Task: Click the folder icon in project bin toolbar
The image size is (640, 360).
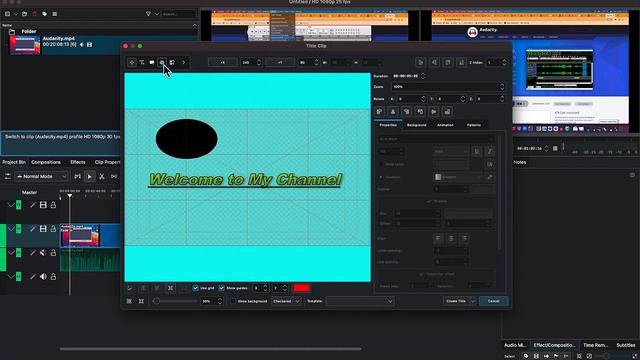Action: click(24, 14)
